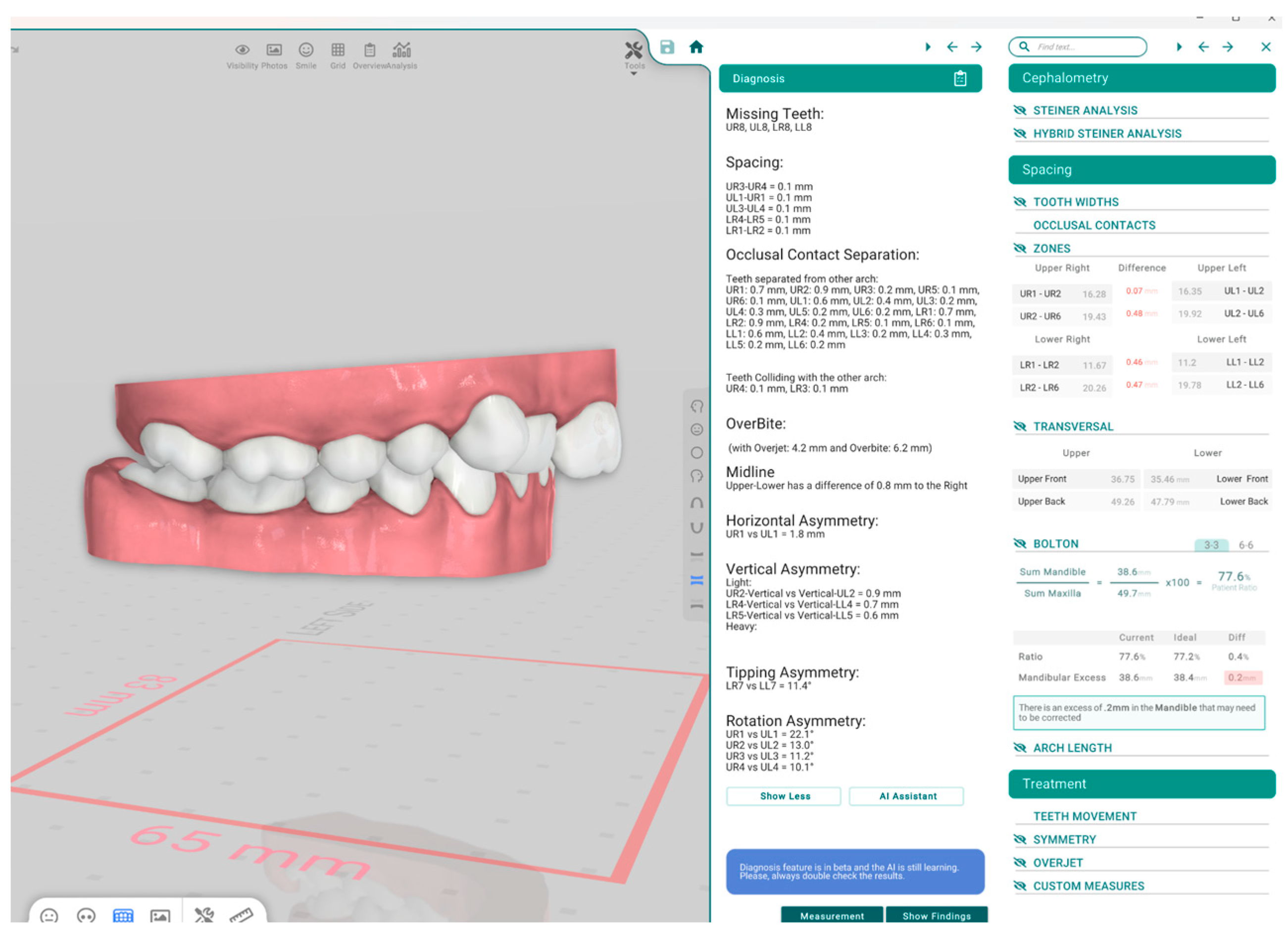
Task: Click the Show Findings button
Action: point(937,916)
